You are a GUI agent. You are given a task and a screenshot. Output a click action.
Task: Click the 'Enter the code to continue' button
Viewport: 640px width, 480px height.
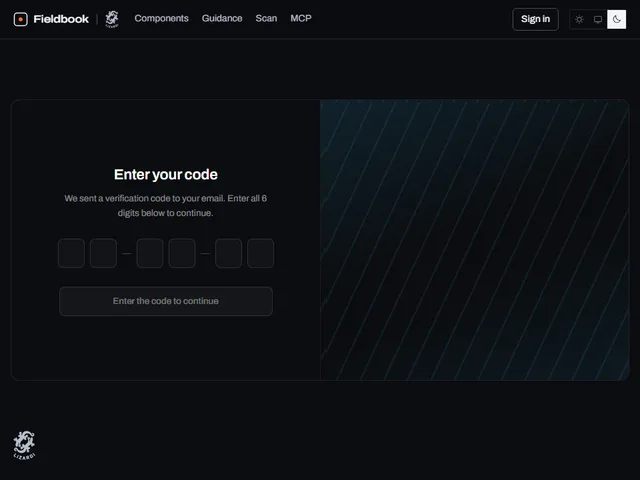point(166,301)
